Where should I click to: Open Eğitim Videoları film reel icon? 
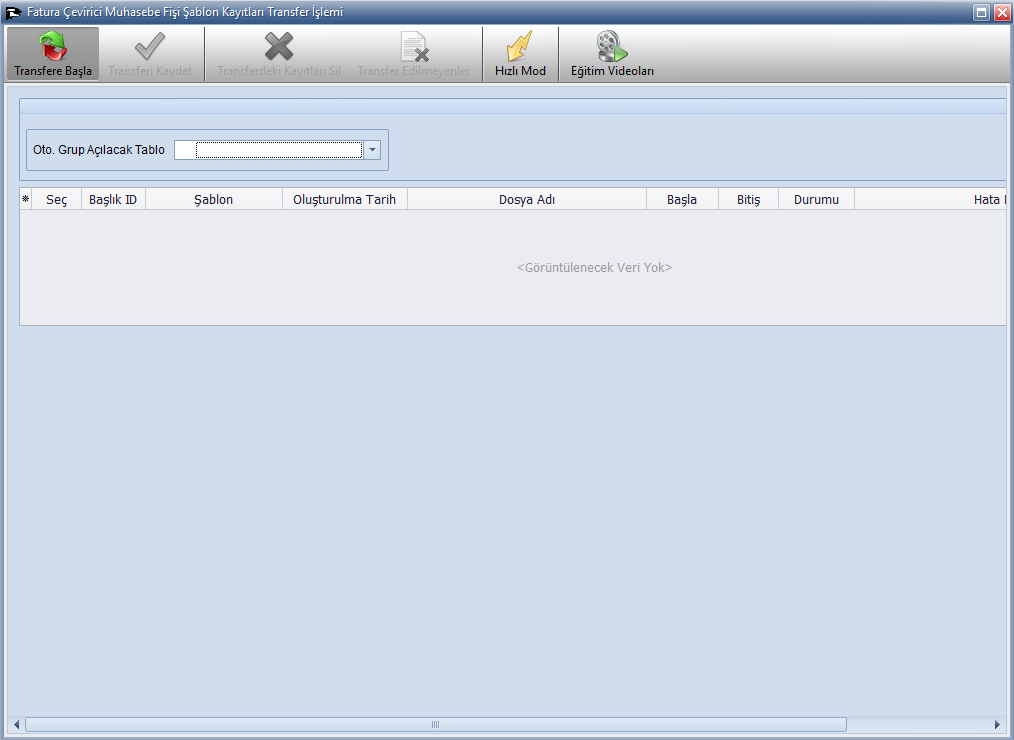612,46
